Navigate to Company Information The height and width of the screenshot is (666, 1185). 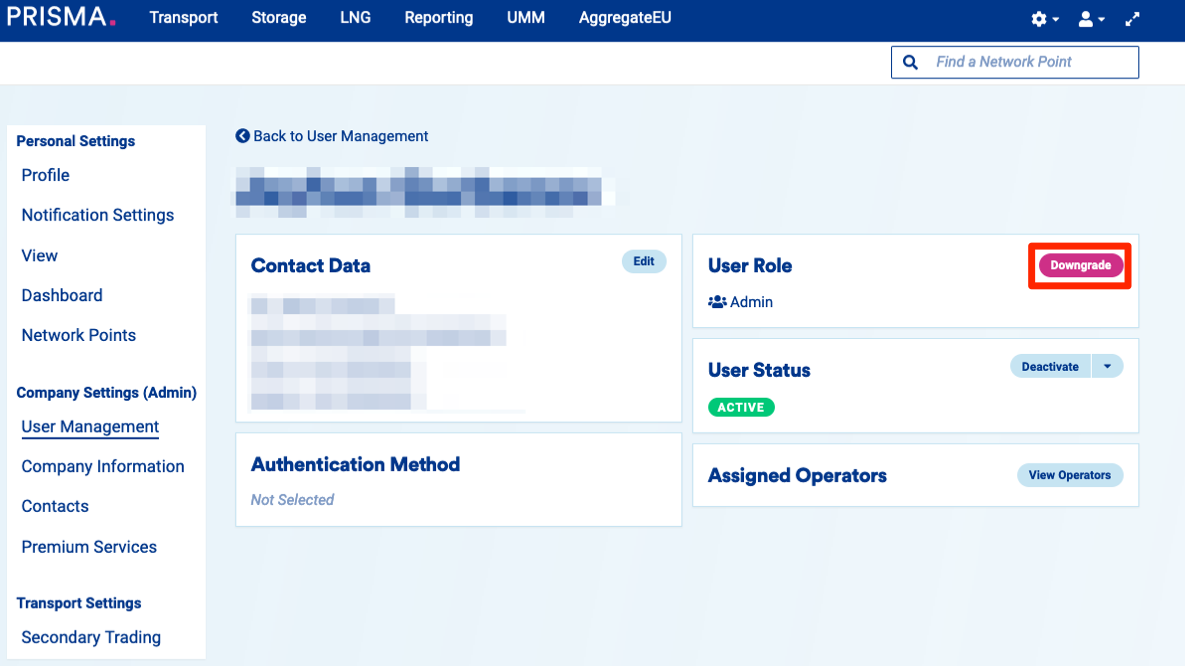(103, 467)
